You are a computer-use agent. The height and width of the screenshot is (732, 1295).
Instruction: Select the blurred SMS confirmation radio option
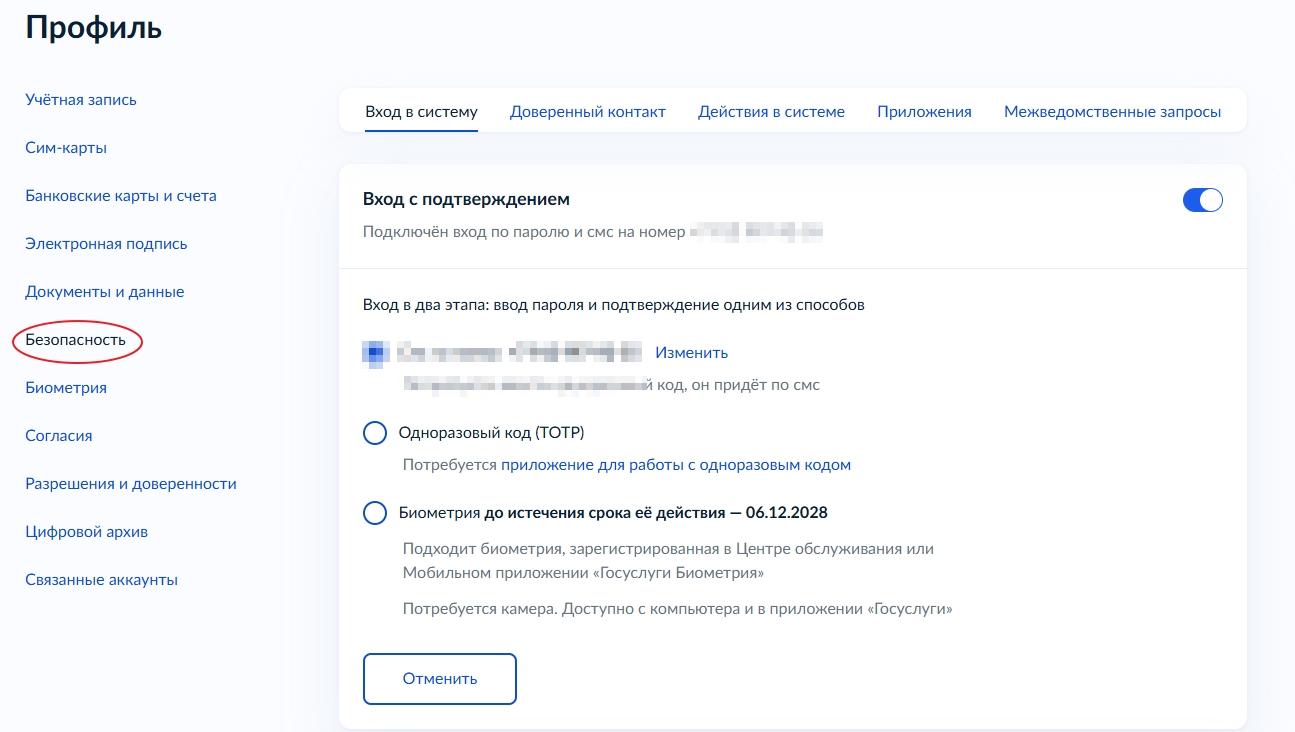point(375,353)
